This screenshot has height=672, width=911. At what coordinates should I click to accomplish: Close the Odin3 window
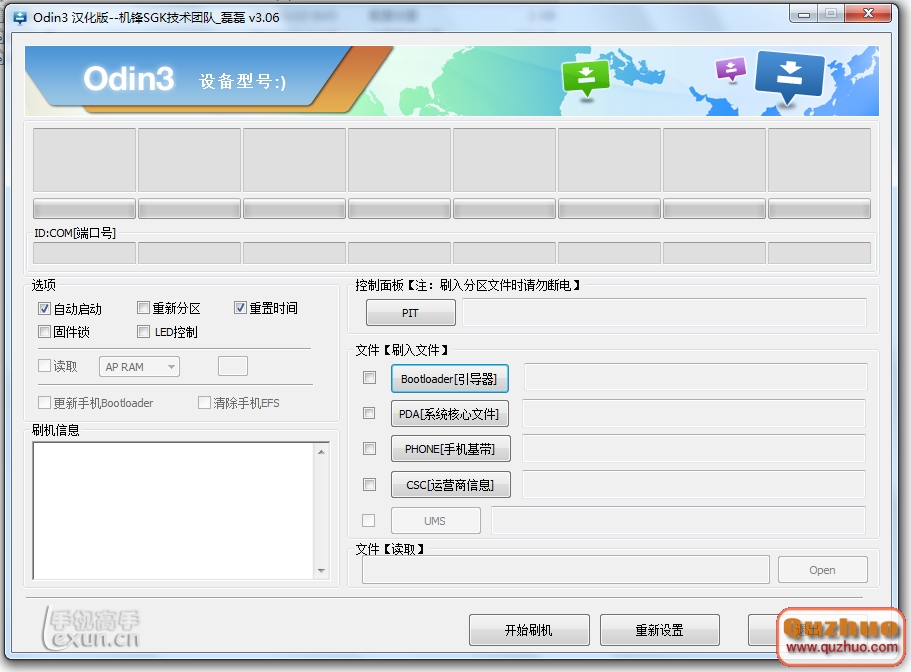point(868,13)
